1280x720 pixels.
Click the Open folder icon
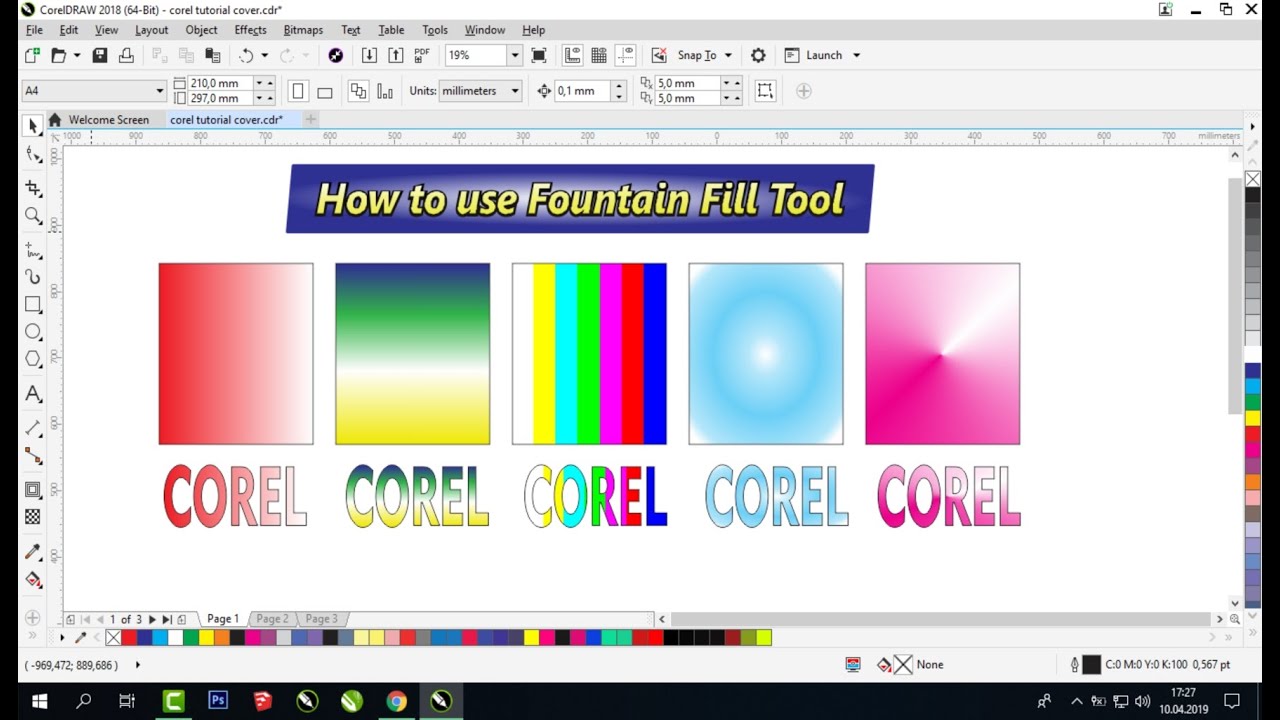(x=59, y=56)
